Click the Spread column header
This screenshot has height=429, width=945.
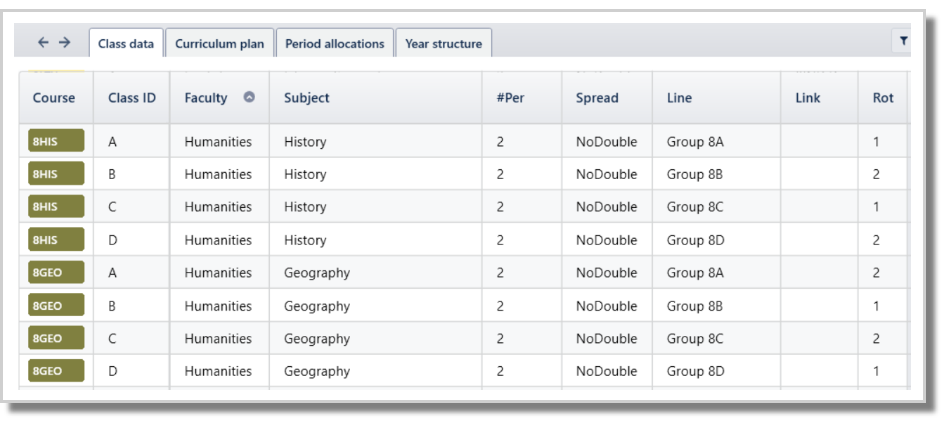point(597,98)
